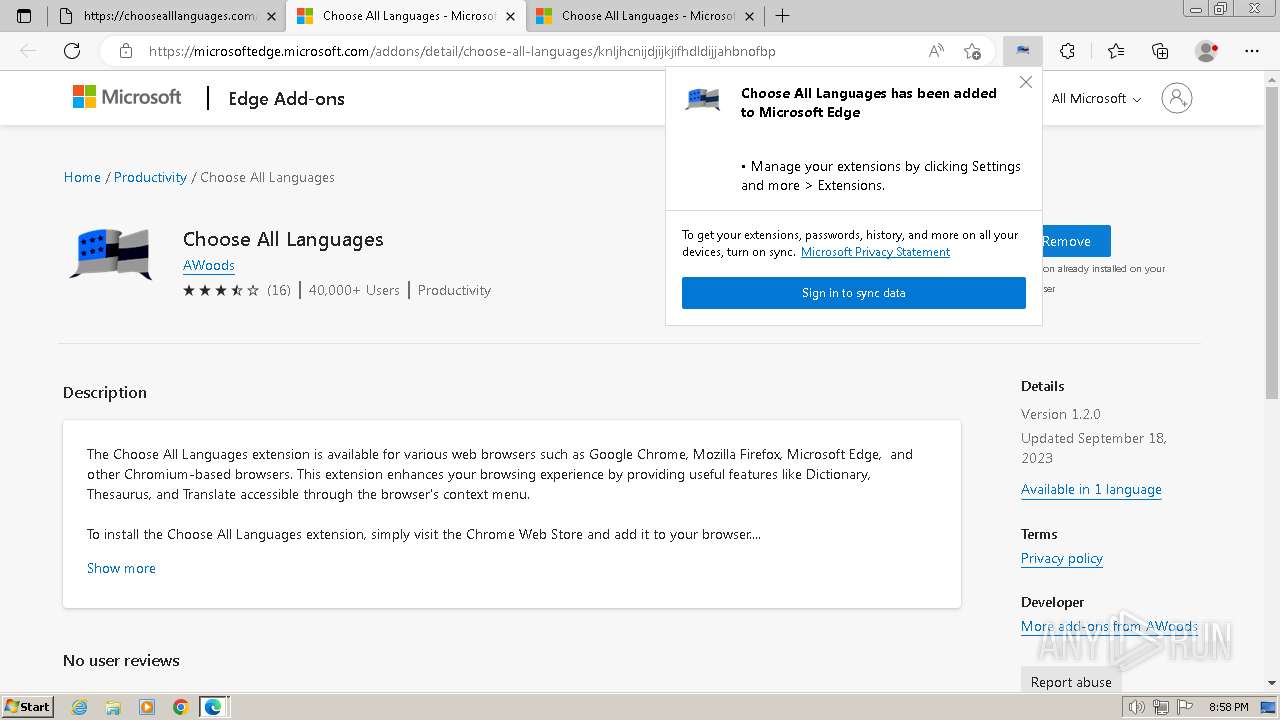Open Settings and more ellipsis menu
Image resolution: width=1280 pixels, height=720 pixels.
(x=1252, y=51)
